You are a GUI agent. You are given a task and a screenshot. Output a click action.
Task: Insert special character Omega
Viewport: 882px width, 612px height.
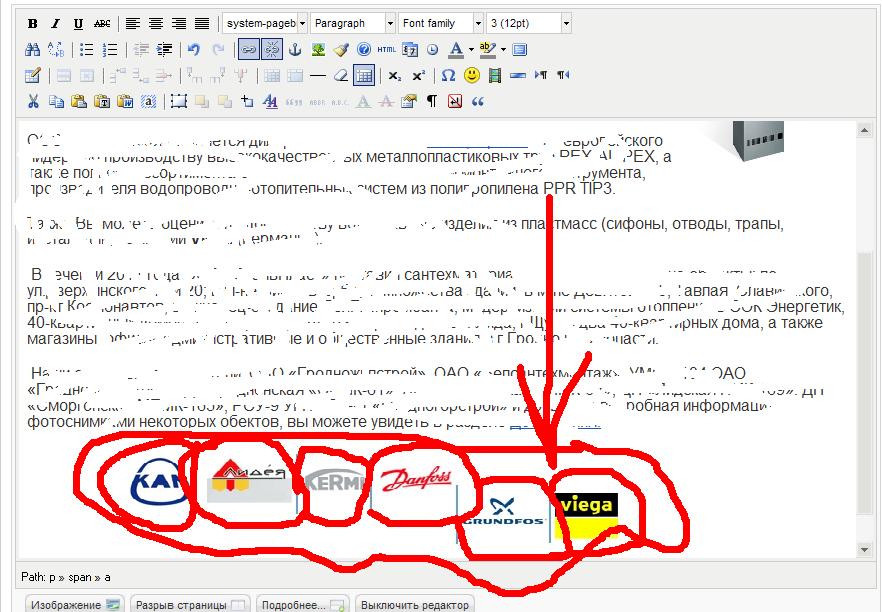[448, 75]
